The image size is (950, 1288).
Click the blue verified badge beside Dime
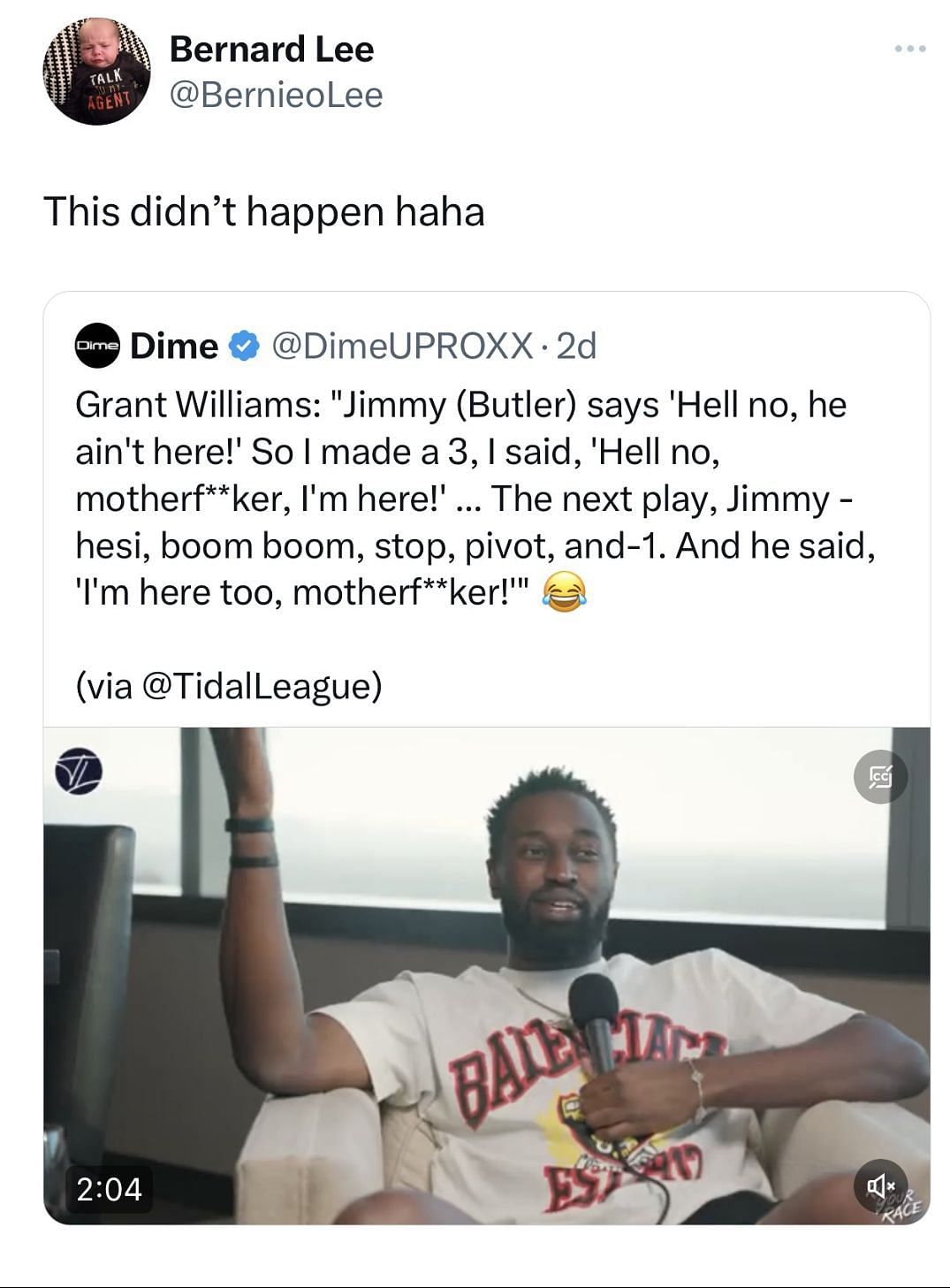(x=244, y=346)
